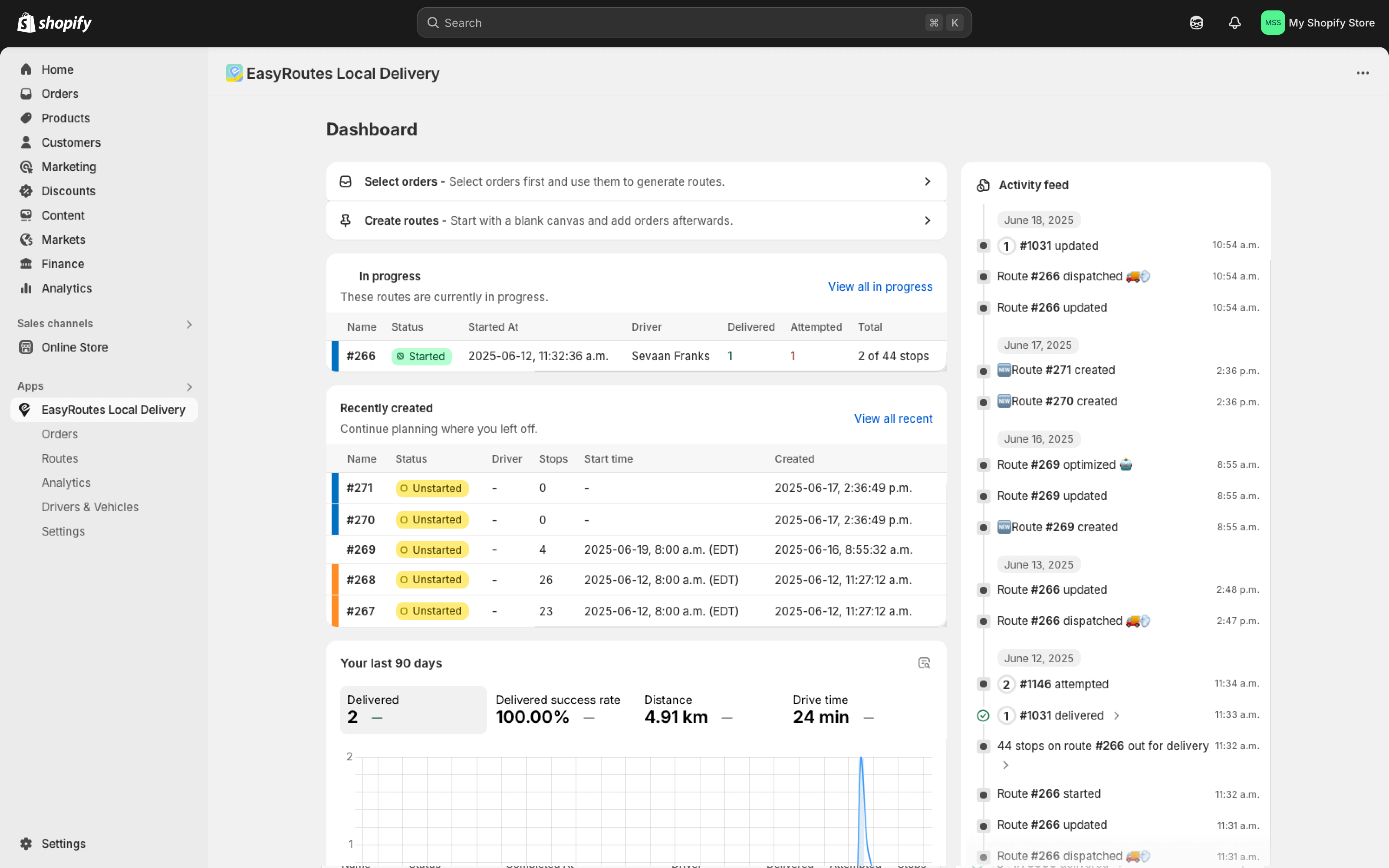The height and width of the screenshot is (868, 1389).
Task: Click the Shopify logo
Action: tap(55, 23)
